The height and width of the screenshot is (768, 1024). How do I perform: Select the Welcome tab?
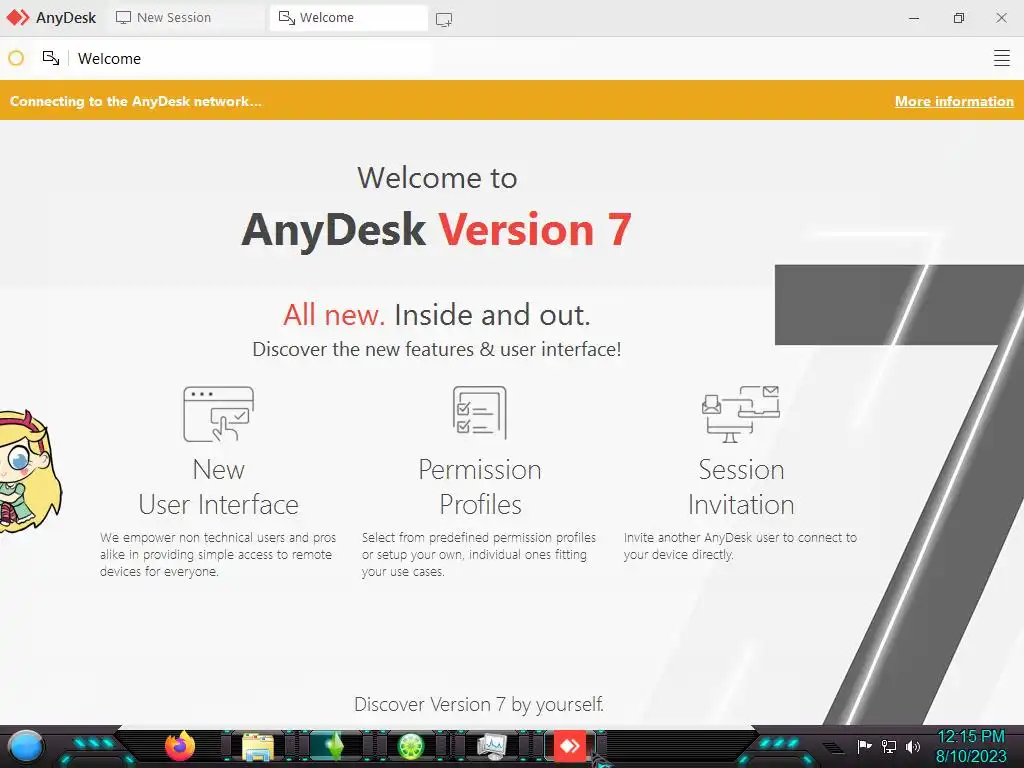348,18
